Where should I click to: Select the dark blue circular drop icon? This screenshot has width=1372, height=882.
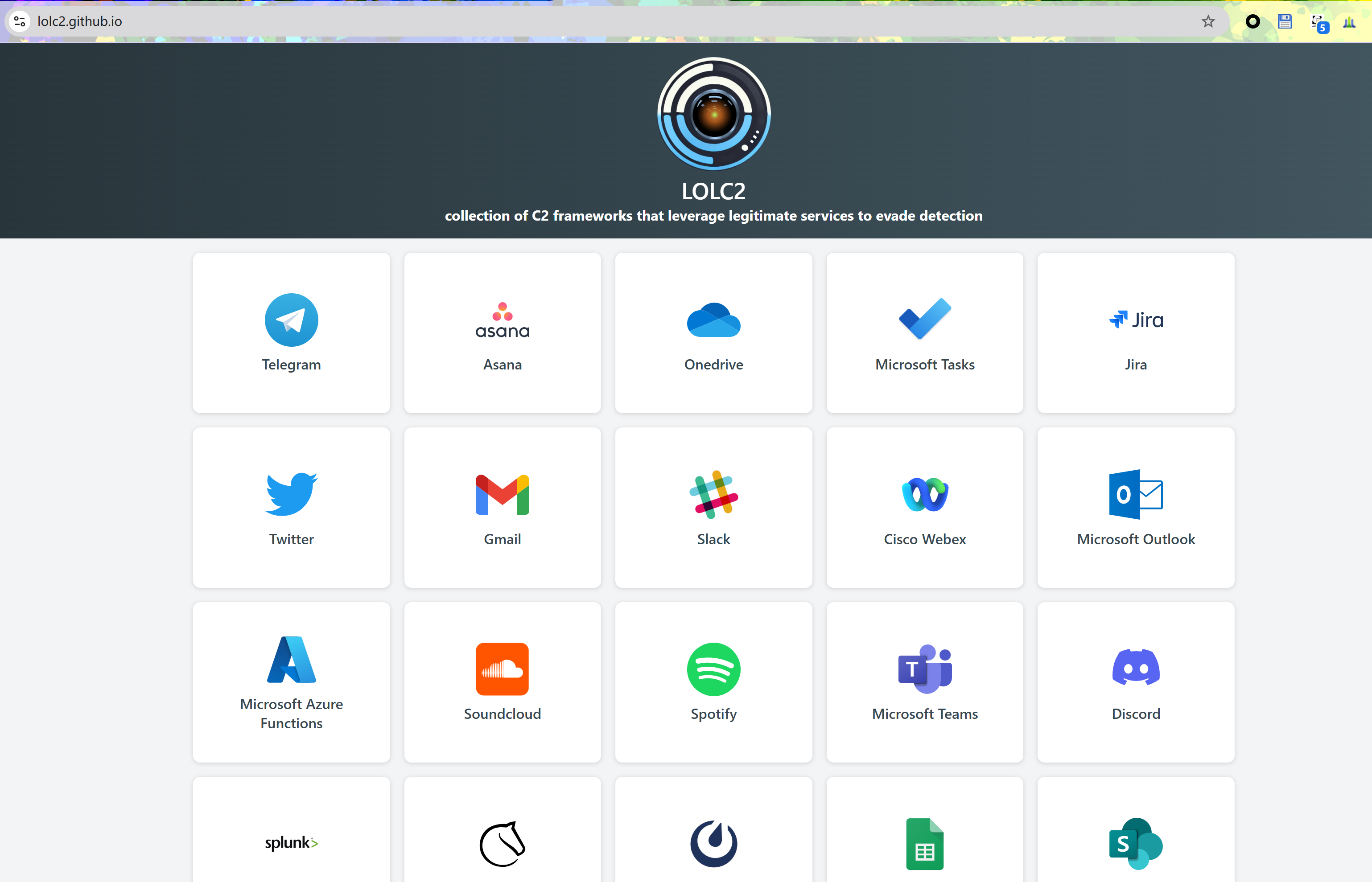click(x=713, y=844)
